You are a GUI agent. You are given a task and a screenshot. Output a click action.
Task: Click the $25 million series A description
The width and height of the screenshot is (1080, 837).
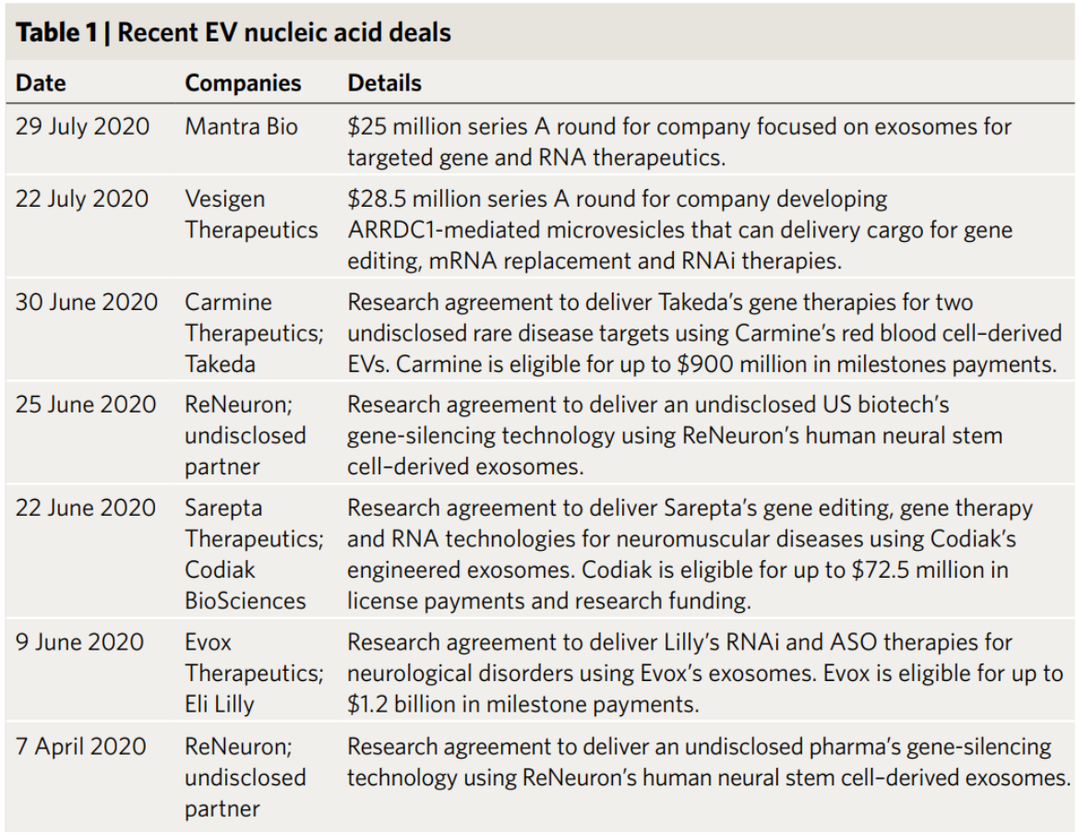[679, 142]
